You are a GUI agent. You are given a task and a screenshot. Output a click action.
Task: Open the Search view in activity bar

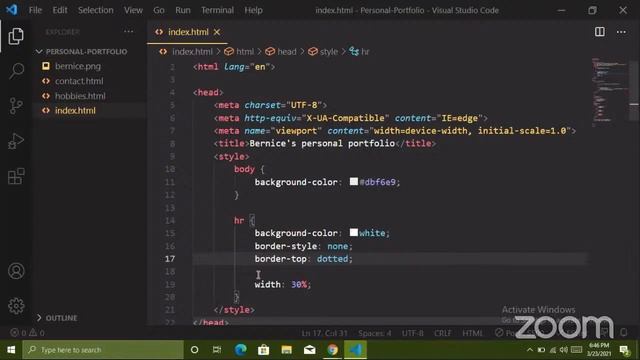(x=16, y=71)
